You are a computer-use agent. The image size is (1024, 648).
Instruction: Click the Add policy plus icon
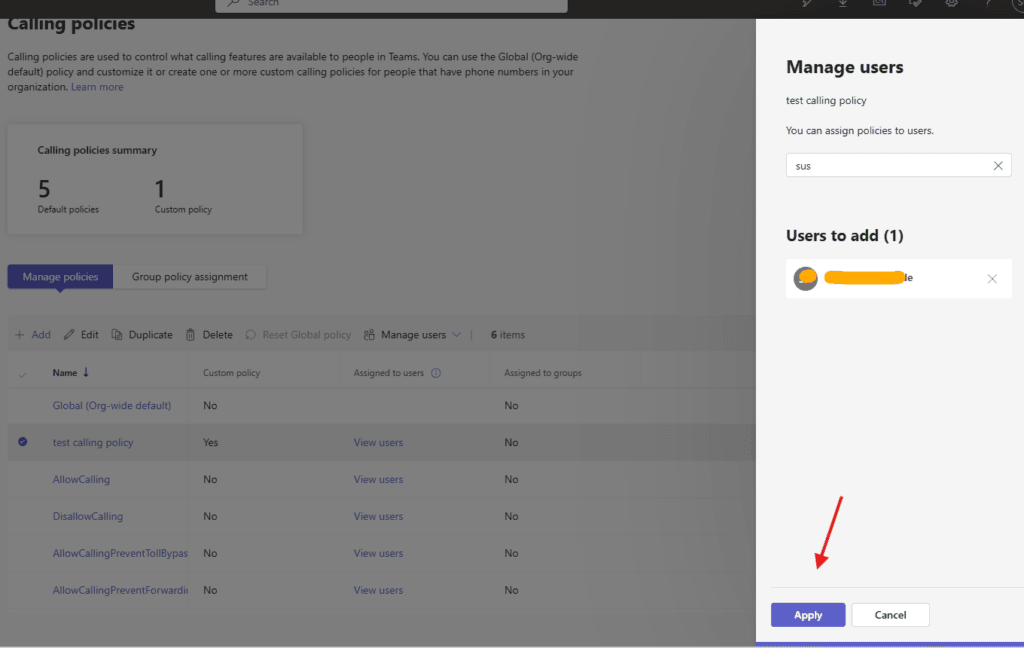[20, 335]
